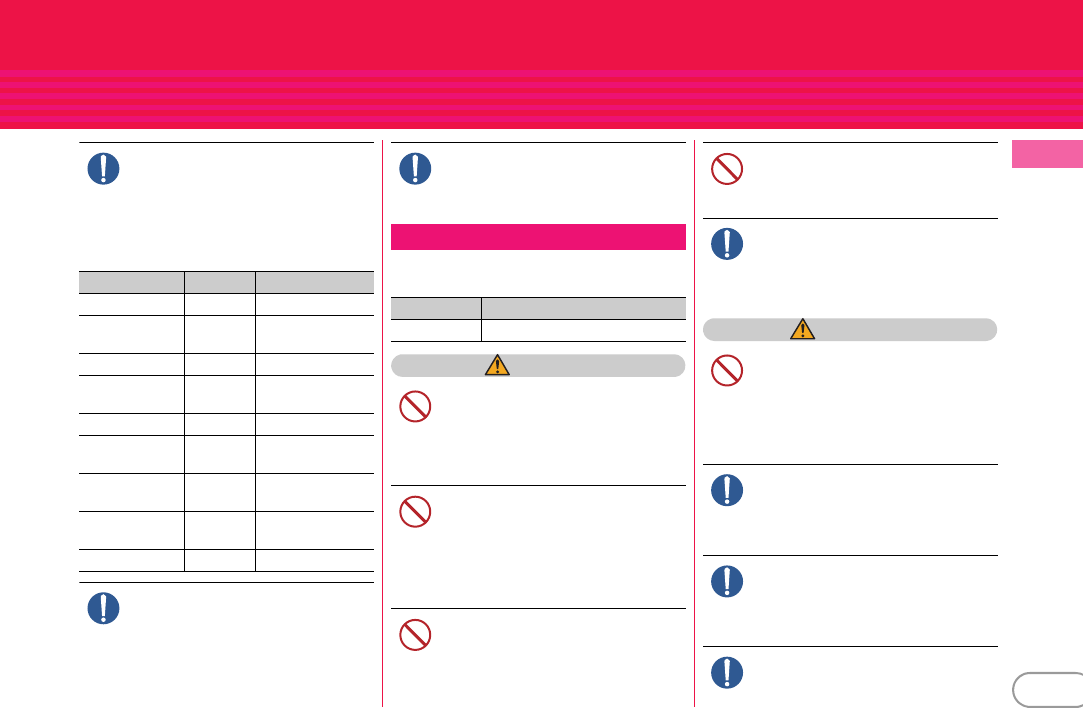Click the last prohibition icon in middle column
This screenshot has width=1083, height=708.
[415, 635]
